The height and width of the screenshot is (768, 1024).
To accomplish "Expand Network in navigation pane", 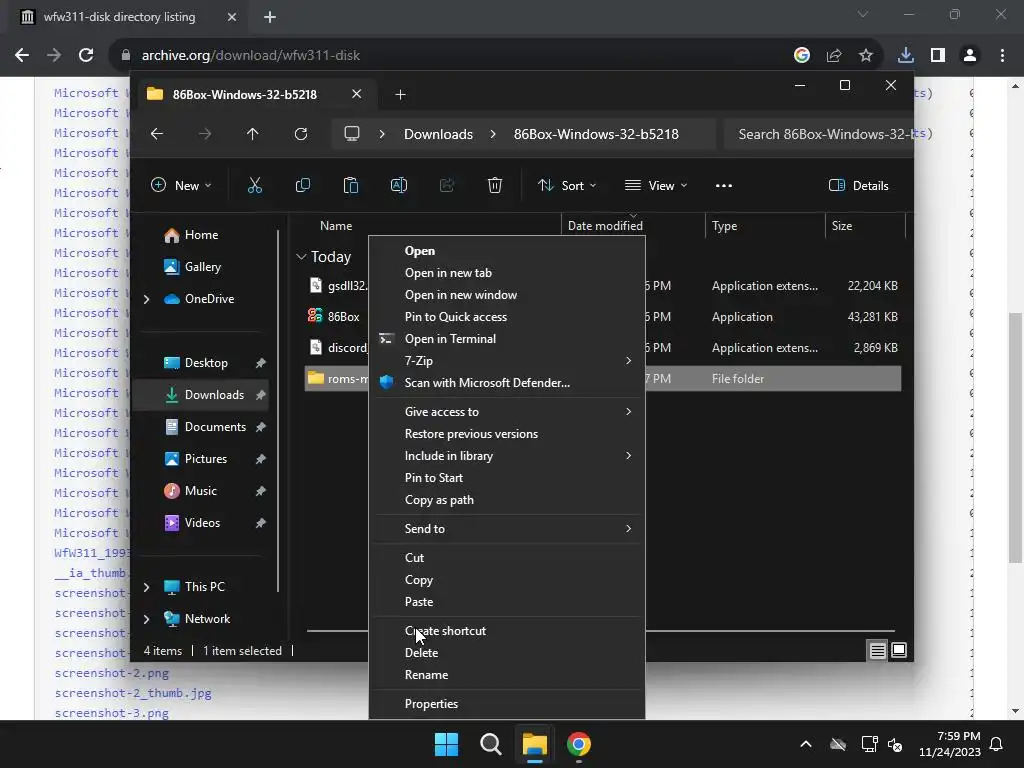I will pyautogui.click(x=146, y=619).
